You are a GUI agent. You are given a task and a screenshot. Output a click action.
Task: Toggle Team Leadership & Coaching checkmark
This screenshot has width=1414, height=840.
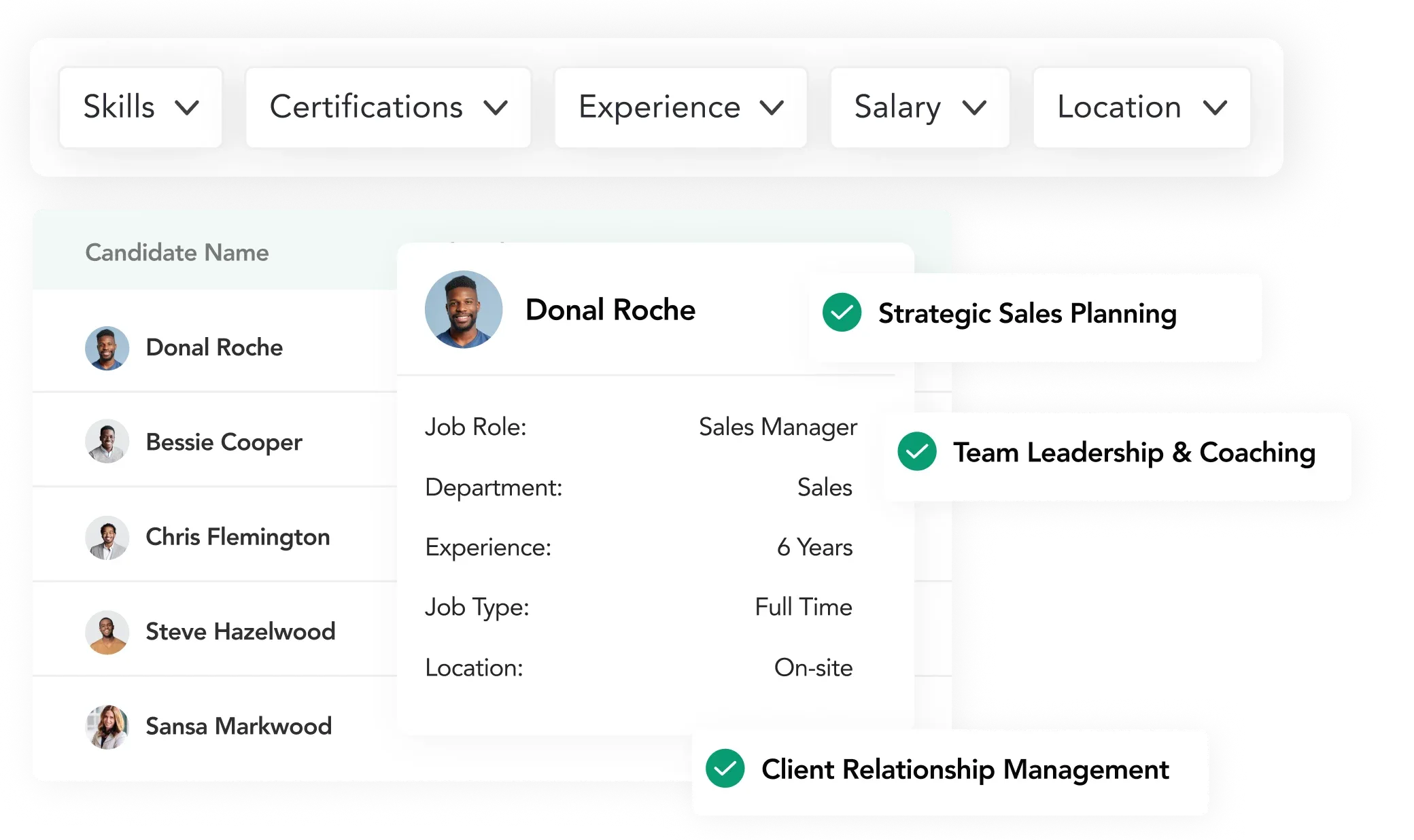click(916, 452)
